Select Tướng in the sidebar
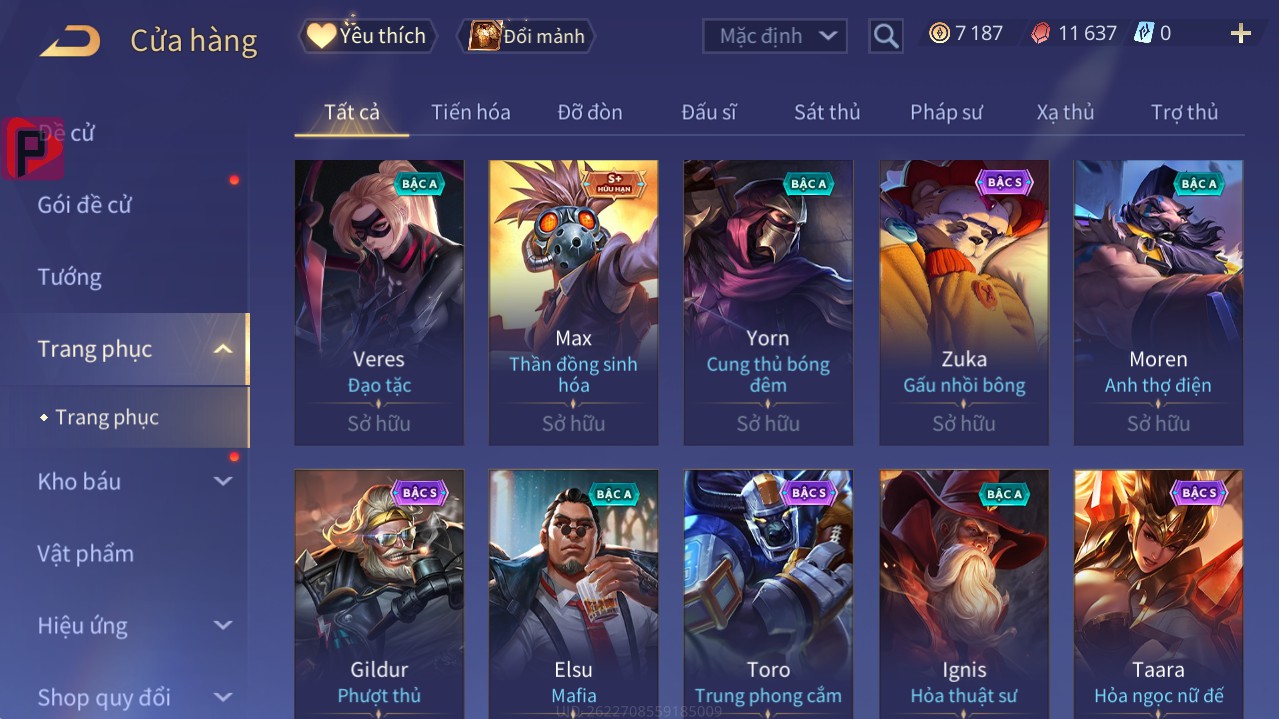Image resolution: width=1279 pixels, height=719 pixels. point(69,277)
